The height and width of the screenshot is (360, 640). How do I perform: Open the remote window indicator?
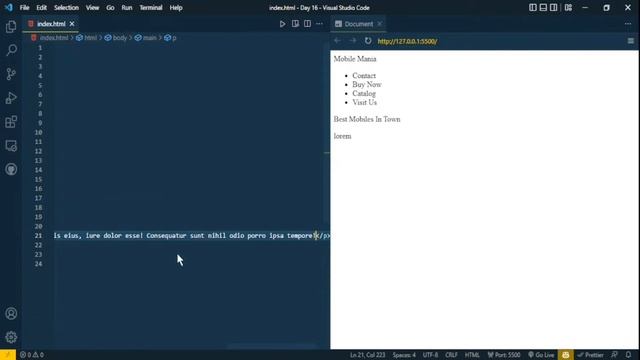coord(8,355)
